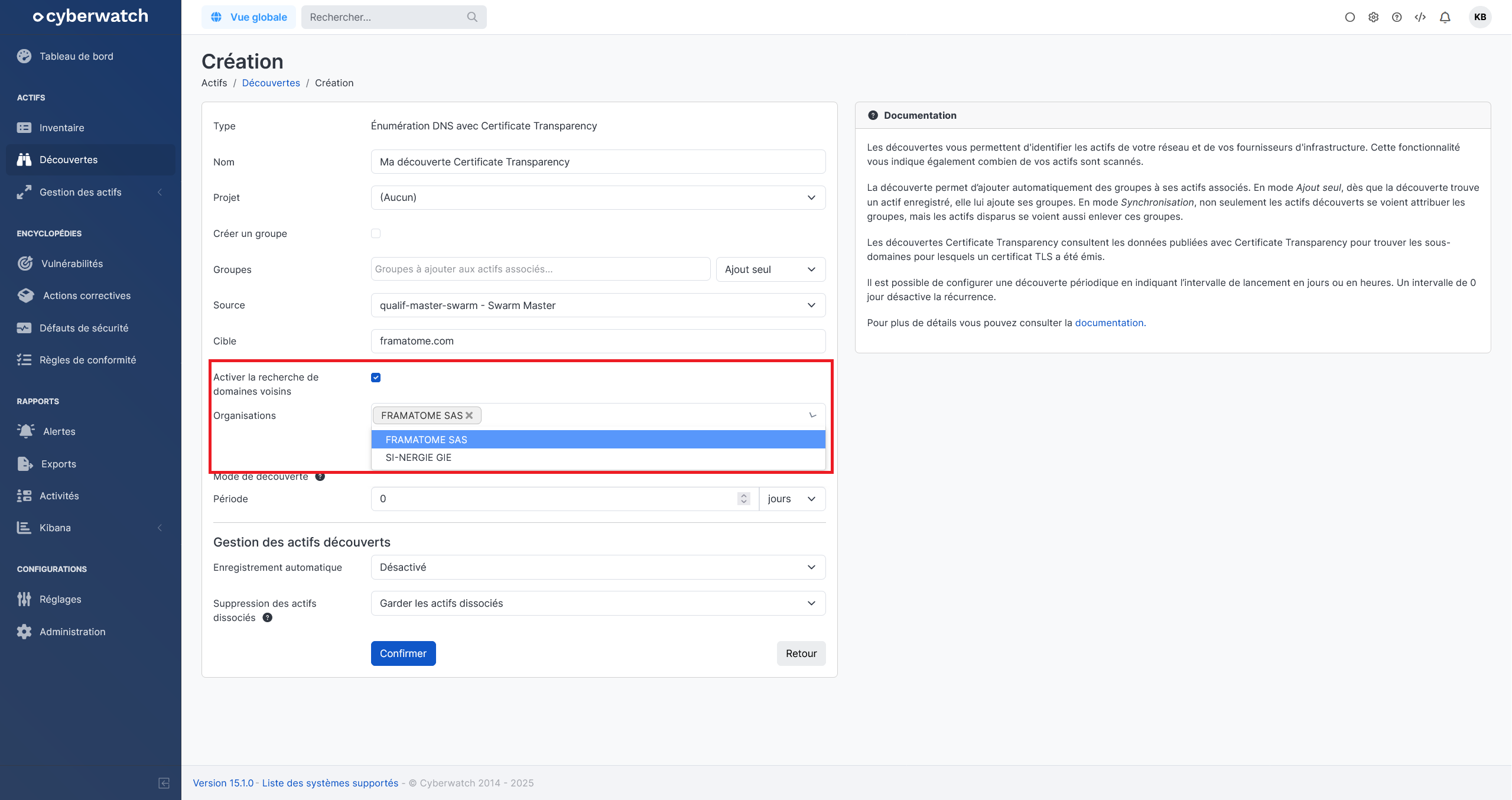Click the Période number stepper
This screenshot has width=1512, height=800.
coord(743,499)
